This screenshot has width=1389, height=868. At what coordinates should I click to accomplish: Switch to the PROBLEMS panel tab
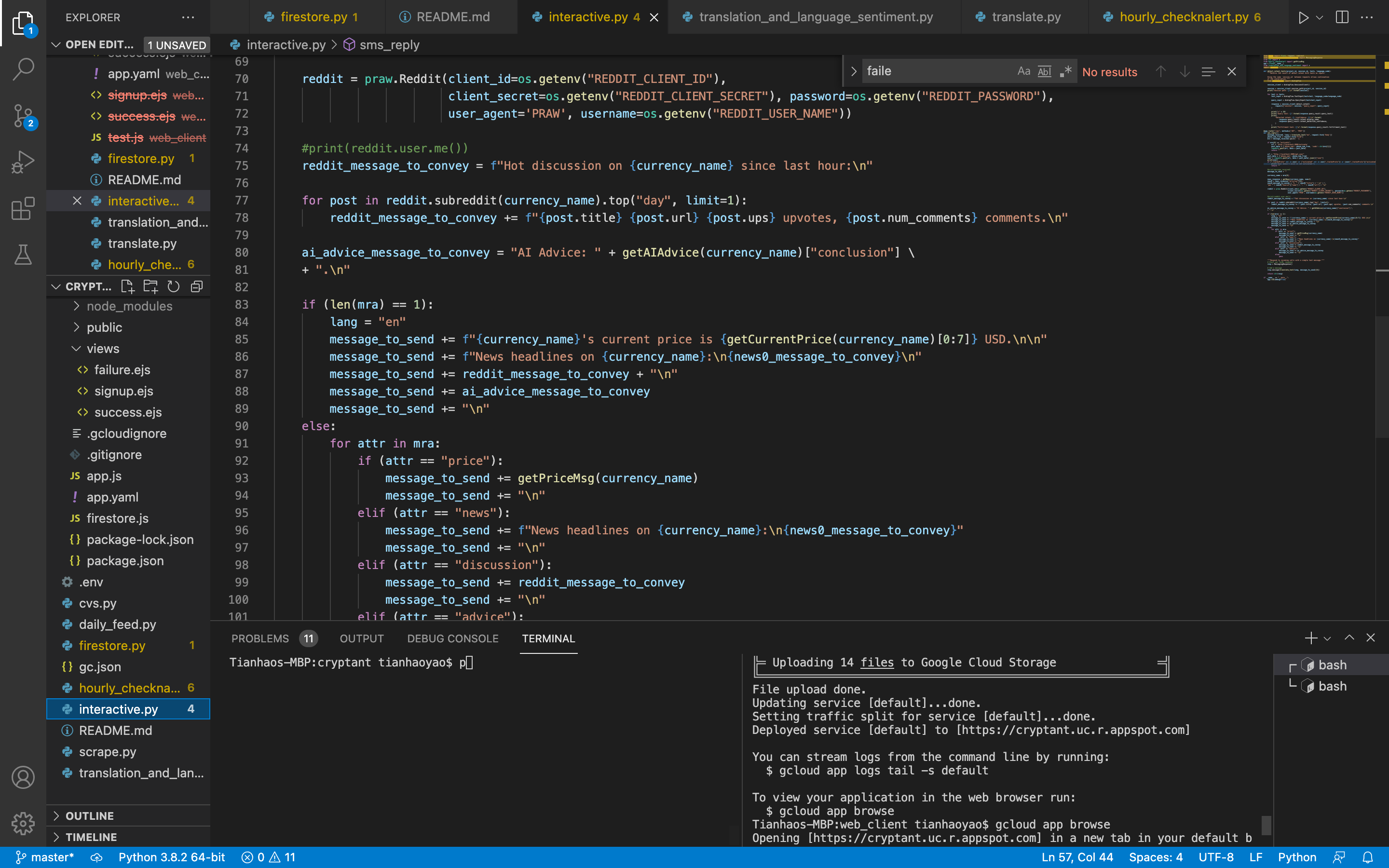tap(260, 638)
